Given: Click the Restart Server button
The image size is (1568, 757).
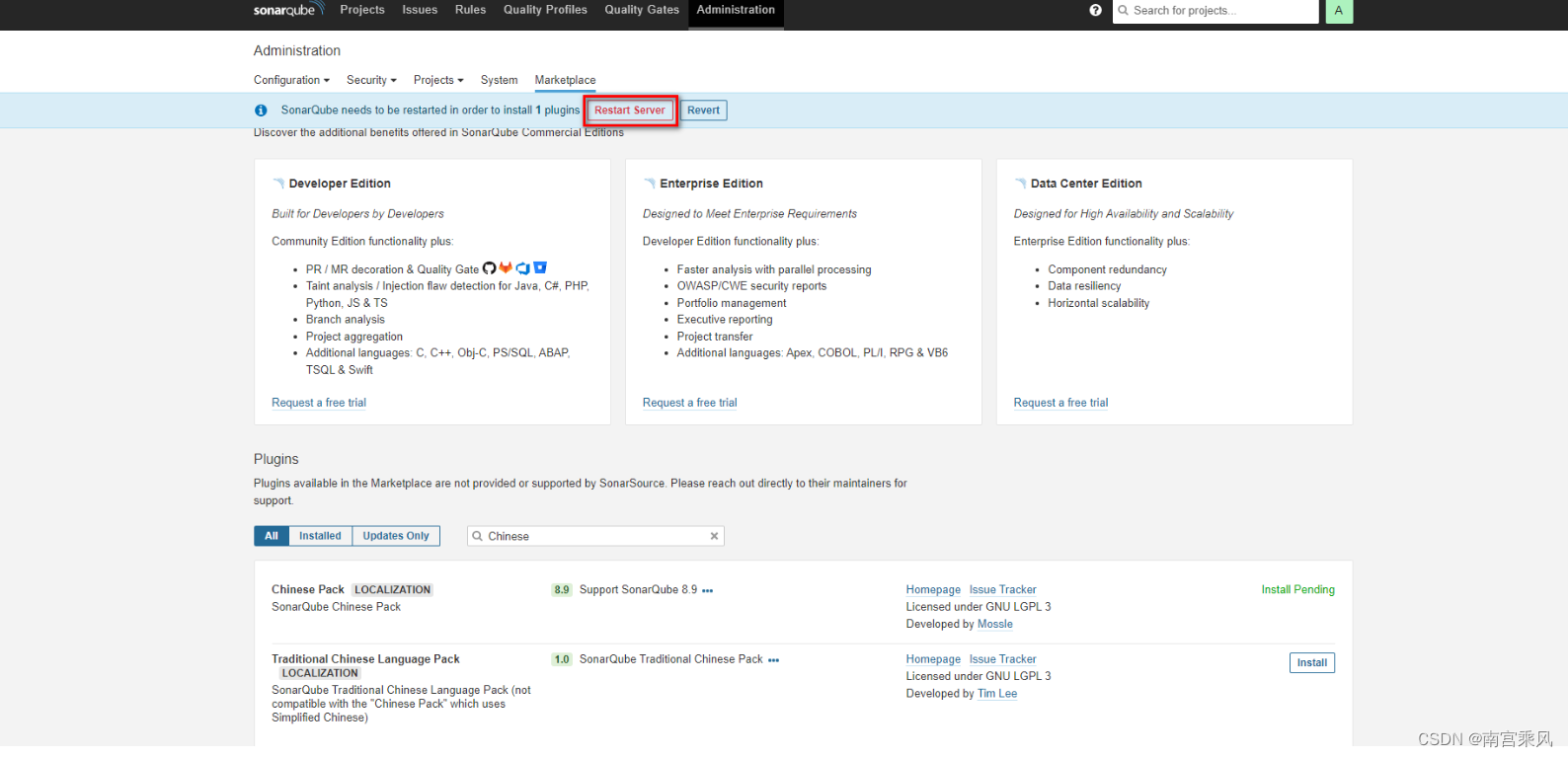Looking at the screenshot, I should pyautogui.click(x=629, y=111).
